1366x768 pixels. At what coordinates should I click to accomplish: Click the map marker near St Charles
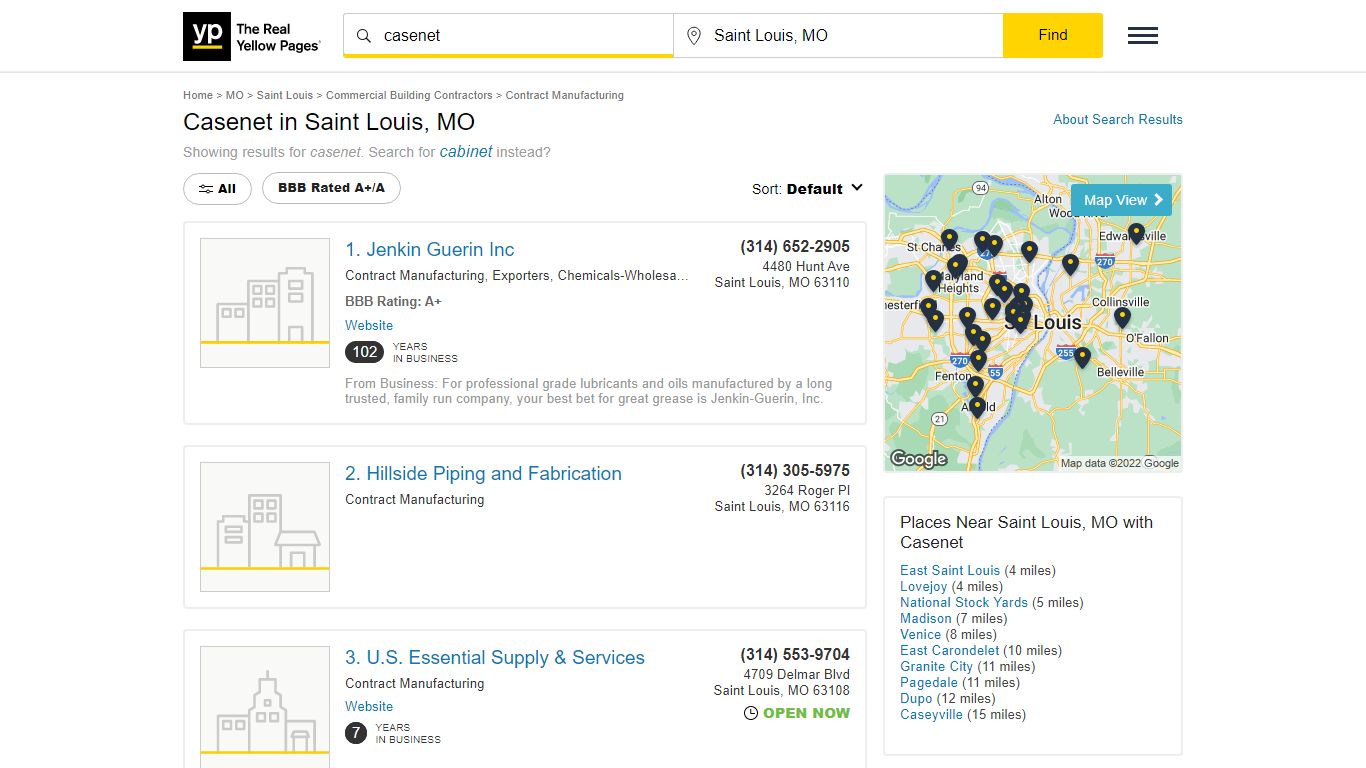point(949,240)
